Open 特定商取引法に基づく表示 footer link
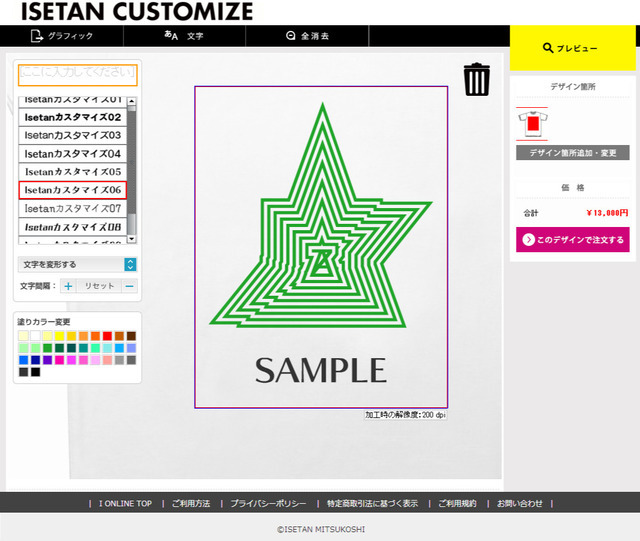Viewport: 640px width, 541px height. click(x=373, y=503)
